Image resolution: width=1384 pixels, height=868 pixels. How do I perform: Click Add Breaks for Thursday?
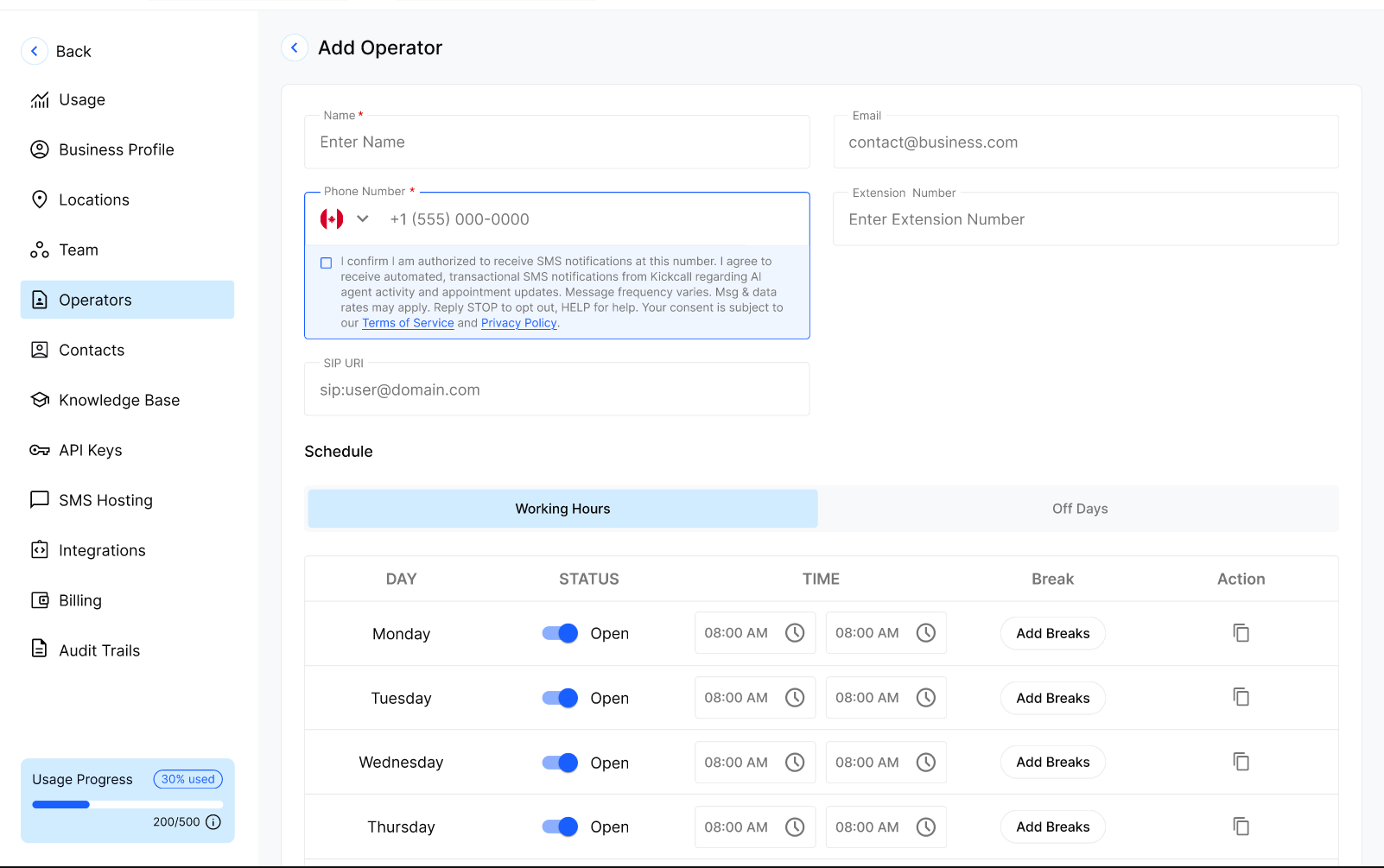[1053, 827]
